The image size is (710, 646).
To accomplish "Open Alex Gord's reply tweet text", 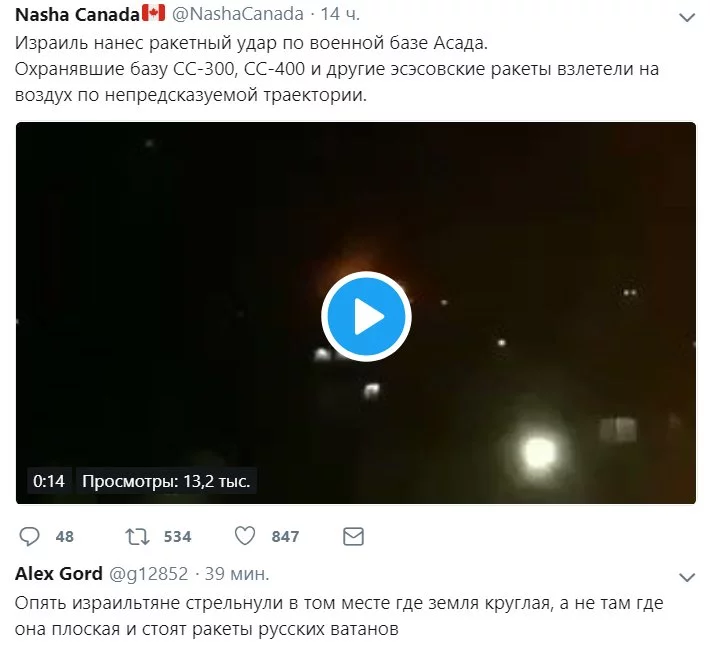I will 339,616.
